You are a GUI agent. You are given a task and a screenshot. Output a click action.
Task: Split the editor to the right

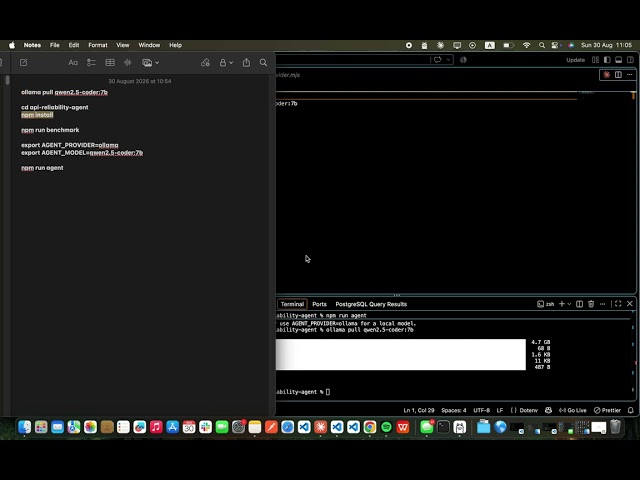click(x=618, y=75)
